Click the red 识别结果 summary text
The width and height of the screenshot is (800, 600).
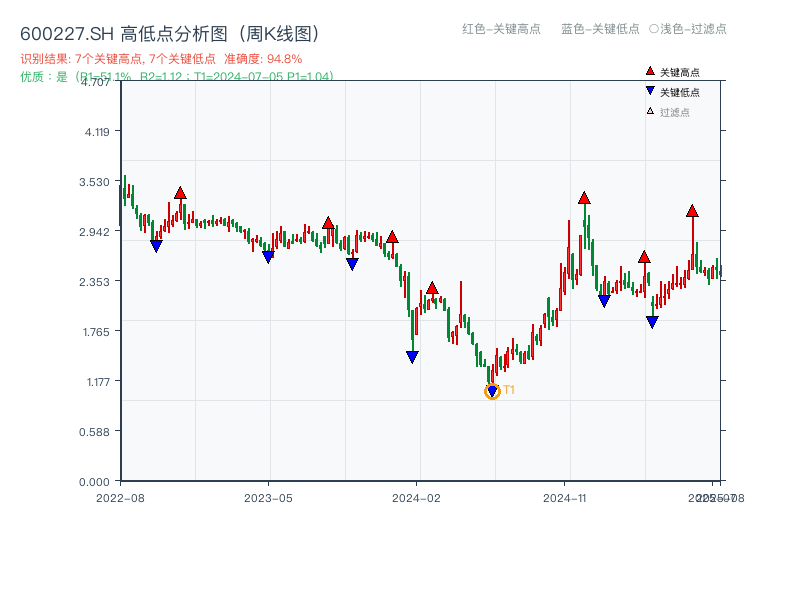(x=161, y=59)
